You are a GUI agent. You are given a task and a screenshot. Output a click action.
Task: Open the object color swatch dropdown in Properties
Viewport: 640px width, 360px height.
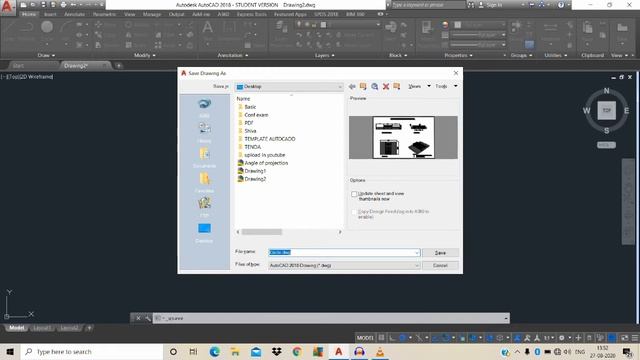478,25
